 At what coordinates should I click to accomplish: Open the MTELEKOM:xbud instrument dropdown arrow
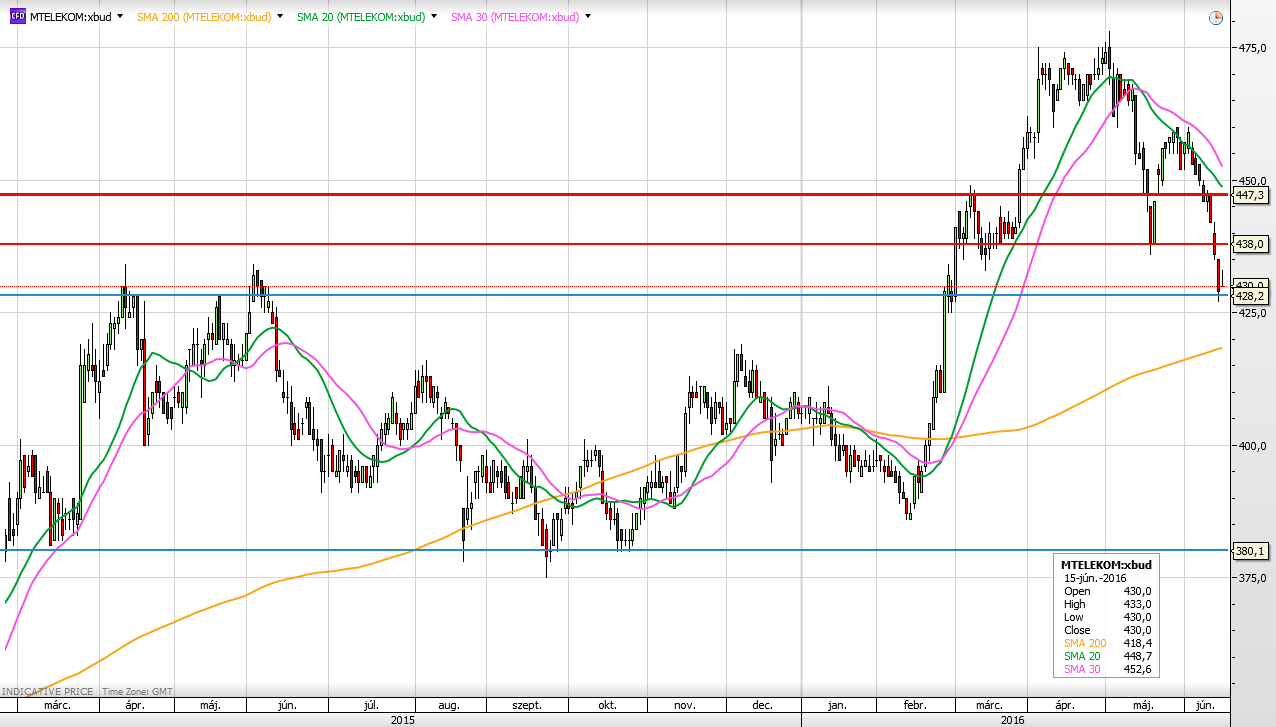click(x=121, y=17)
